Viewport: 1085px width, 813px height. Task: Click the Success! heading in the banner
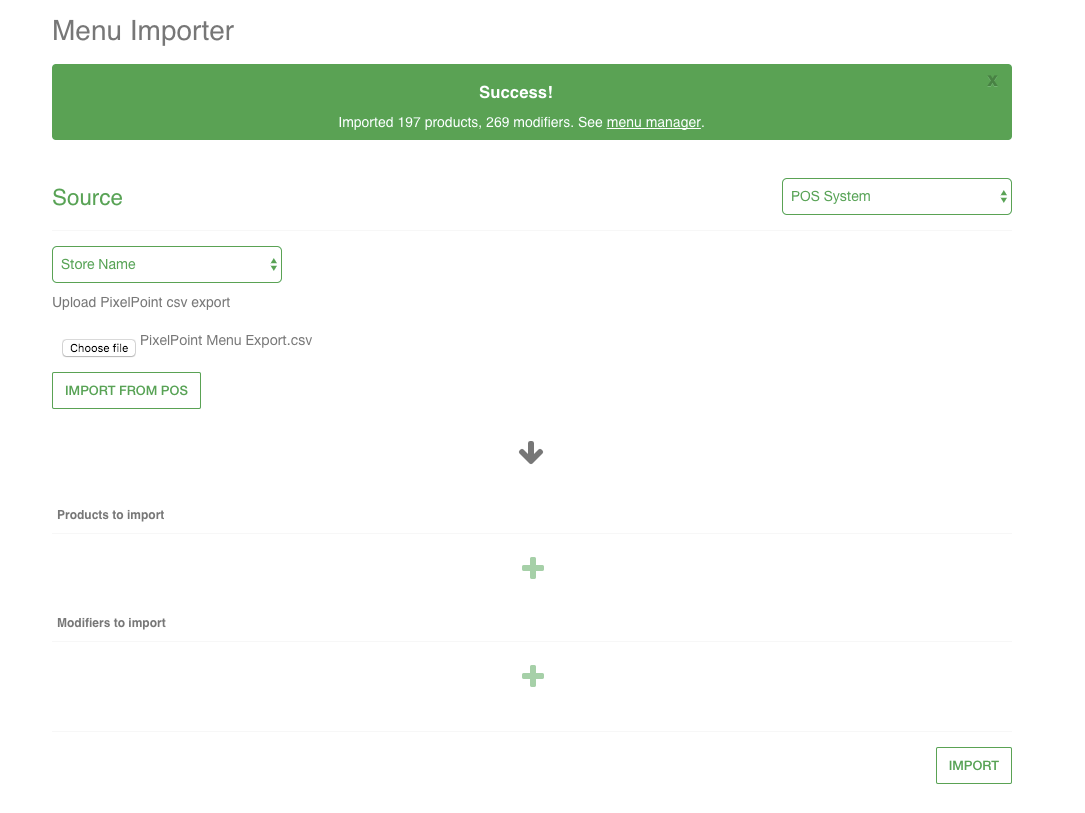(x=515, y=93)
